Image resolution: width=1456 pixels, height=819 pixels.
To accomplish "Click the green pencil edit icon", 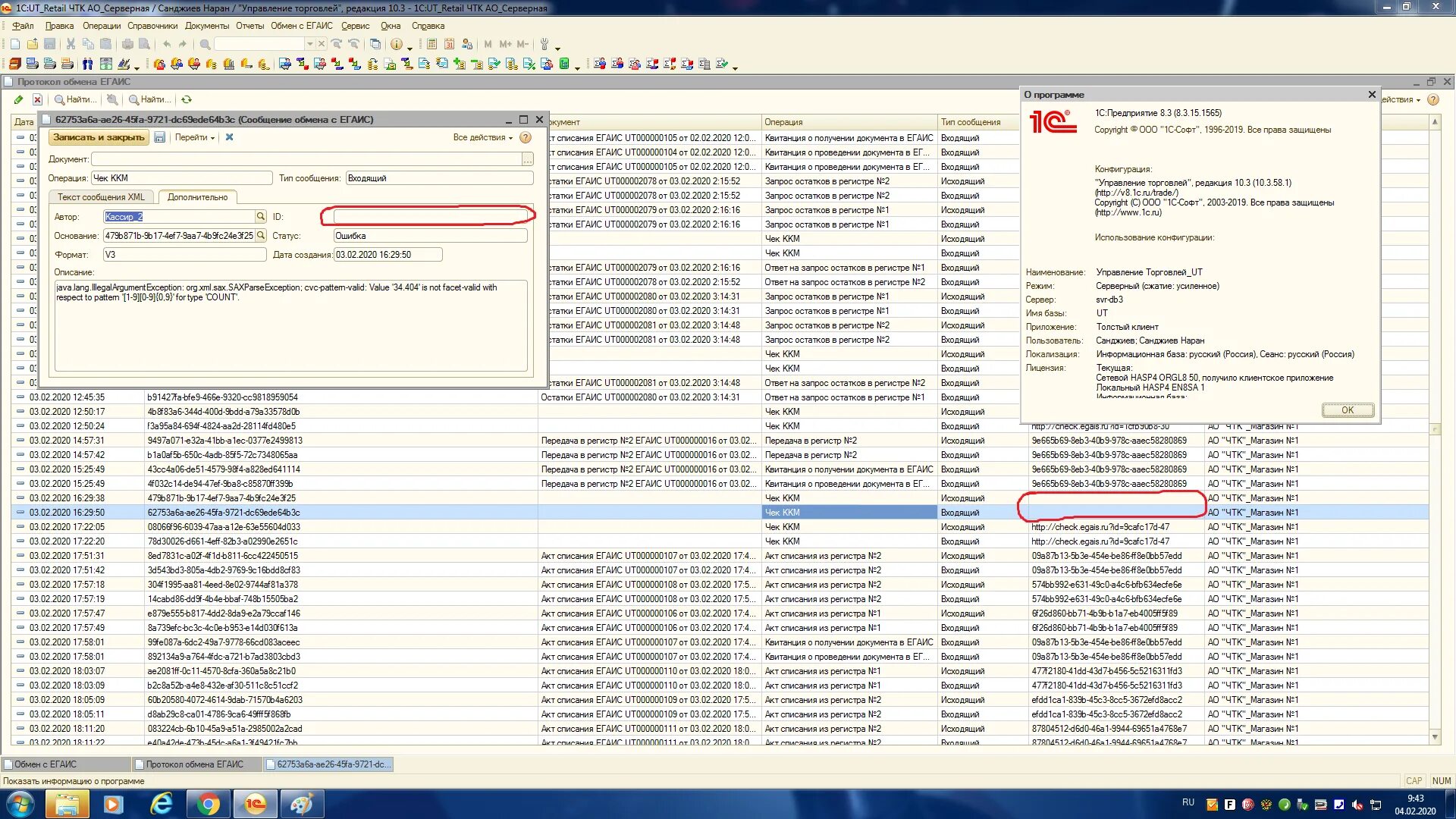I will [18, 99].
